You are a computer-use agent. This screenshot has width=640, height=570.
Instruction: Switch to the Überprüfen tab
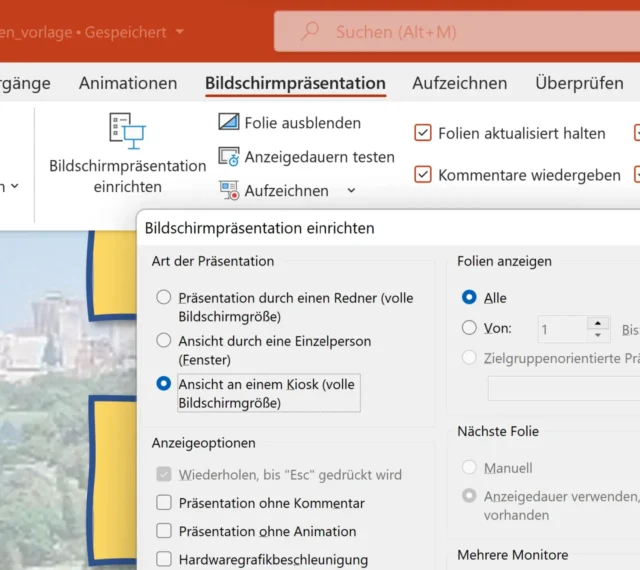coord(579,83)
